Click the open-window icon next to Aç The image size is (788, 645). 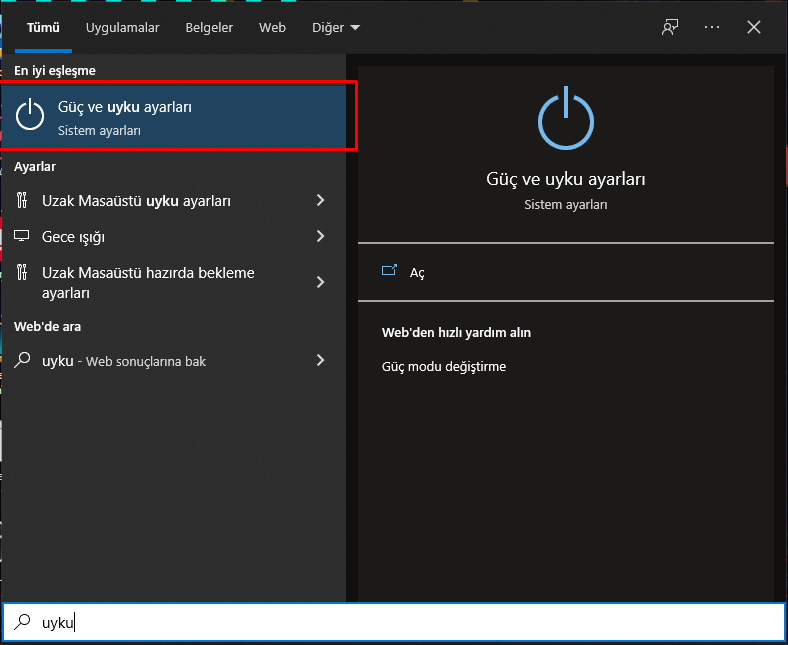coord(389,270)
